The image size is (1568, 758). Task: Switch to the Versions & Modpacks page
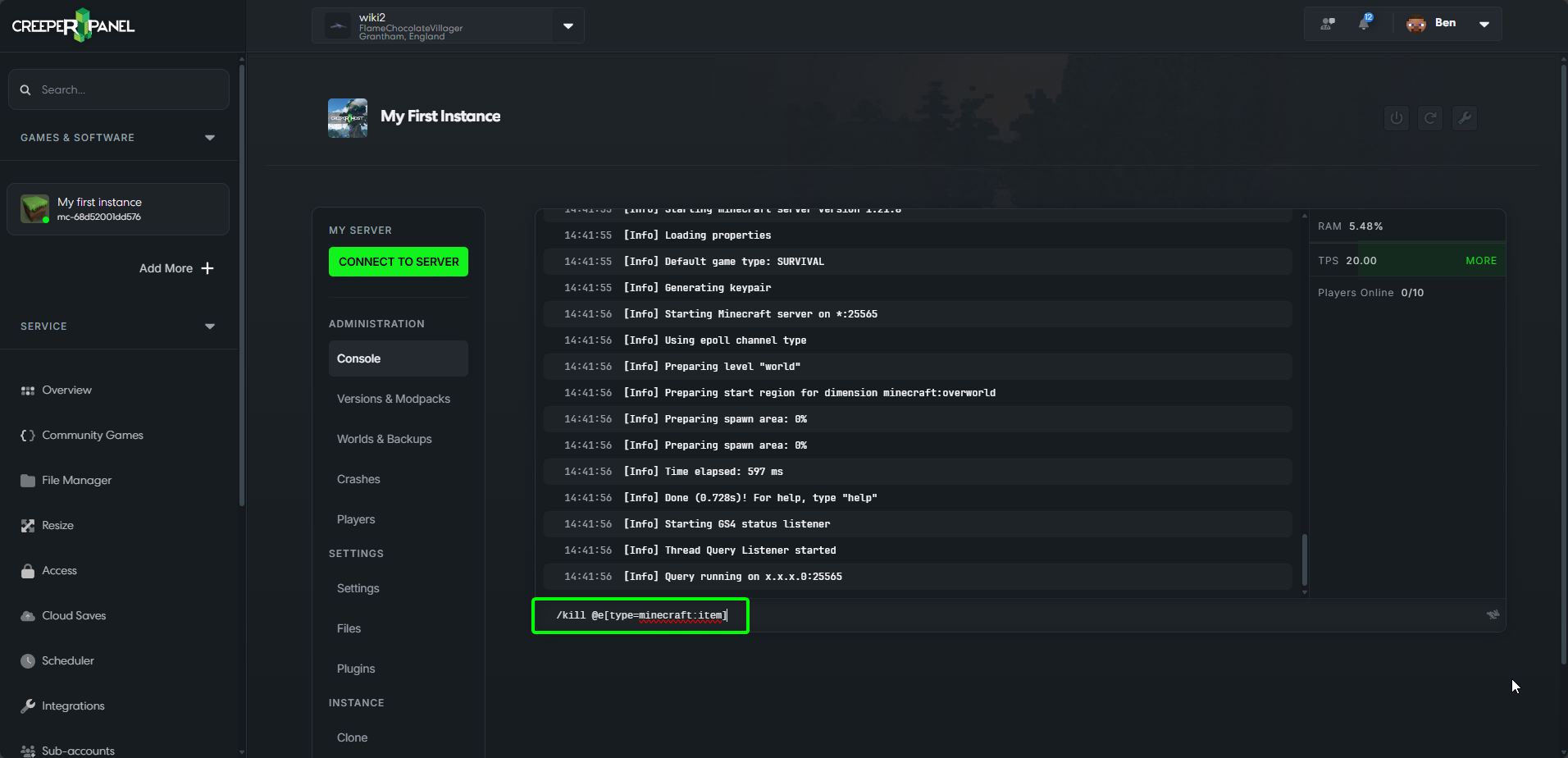coord(394,399)
